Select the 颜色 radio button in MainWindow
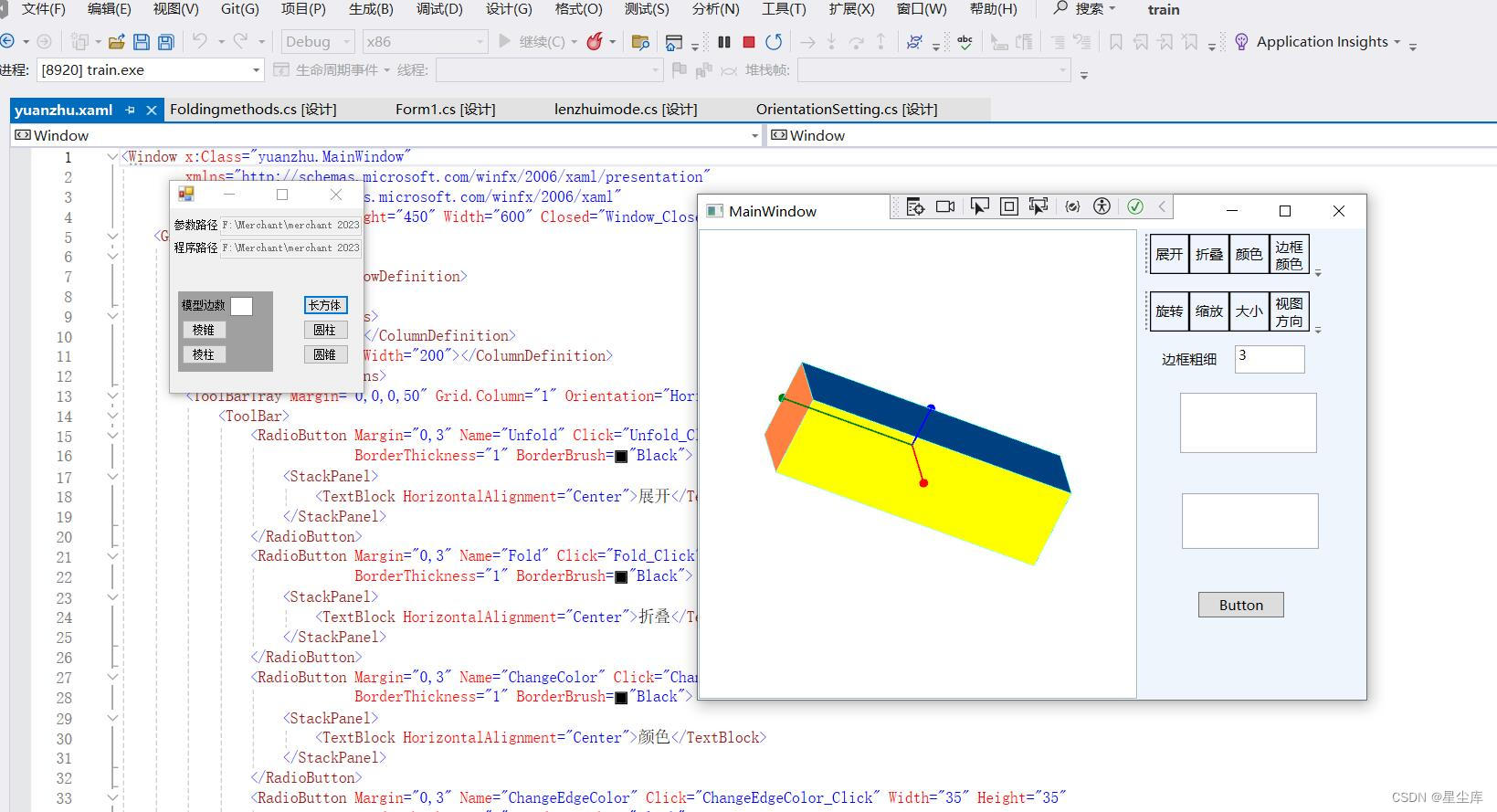This screenshot has height=812, width=1497. pos(1249,254)
